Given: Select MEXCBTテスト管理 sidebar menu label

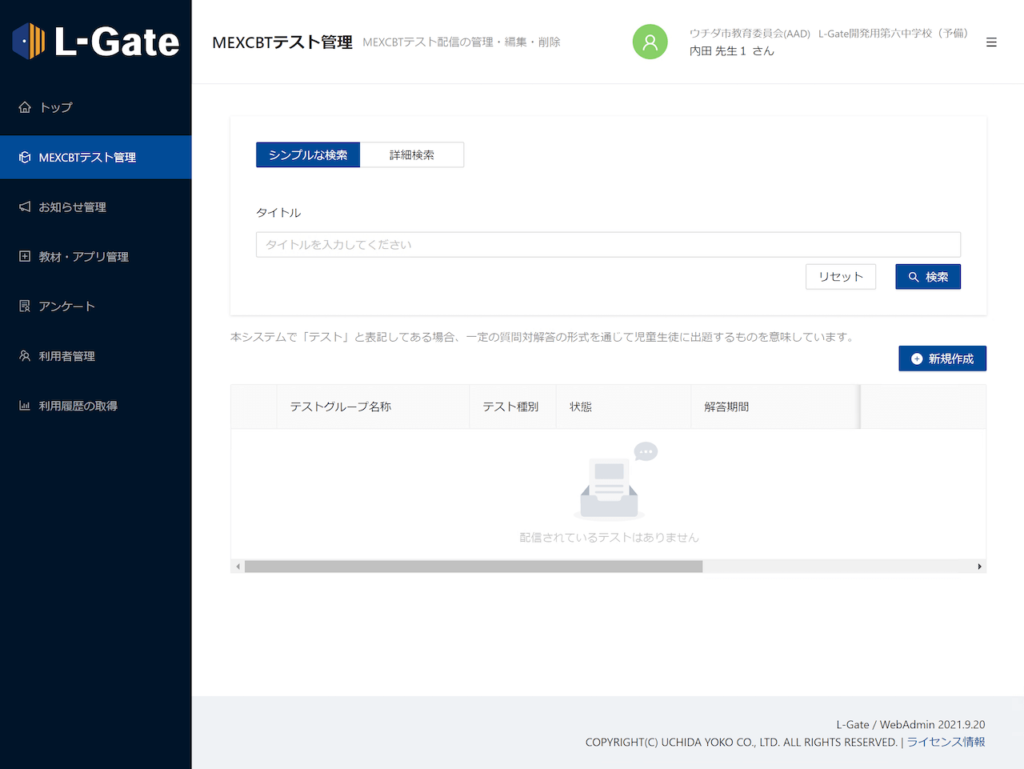Looking at the screenshot, I should click(x=88, y=157).
